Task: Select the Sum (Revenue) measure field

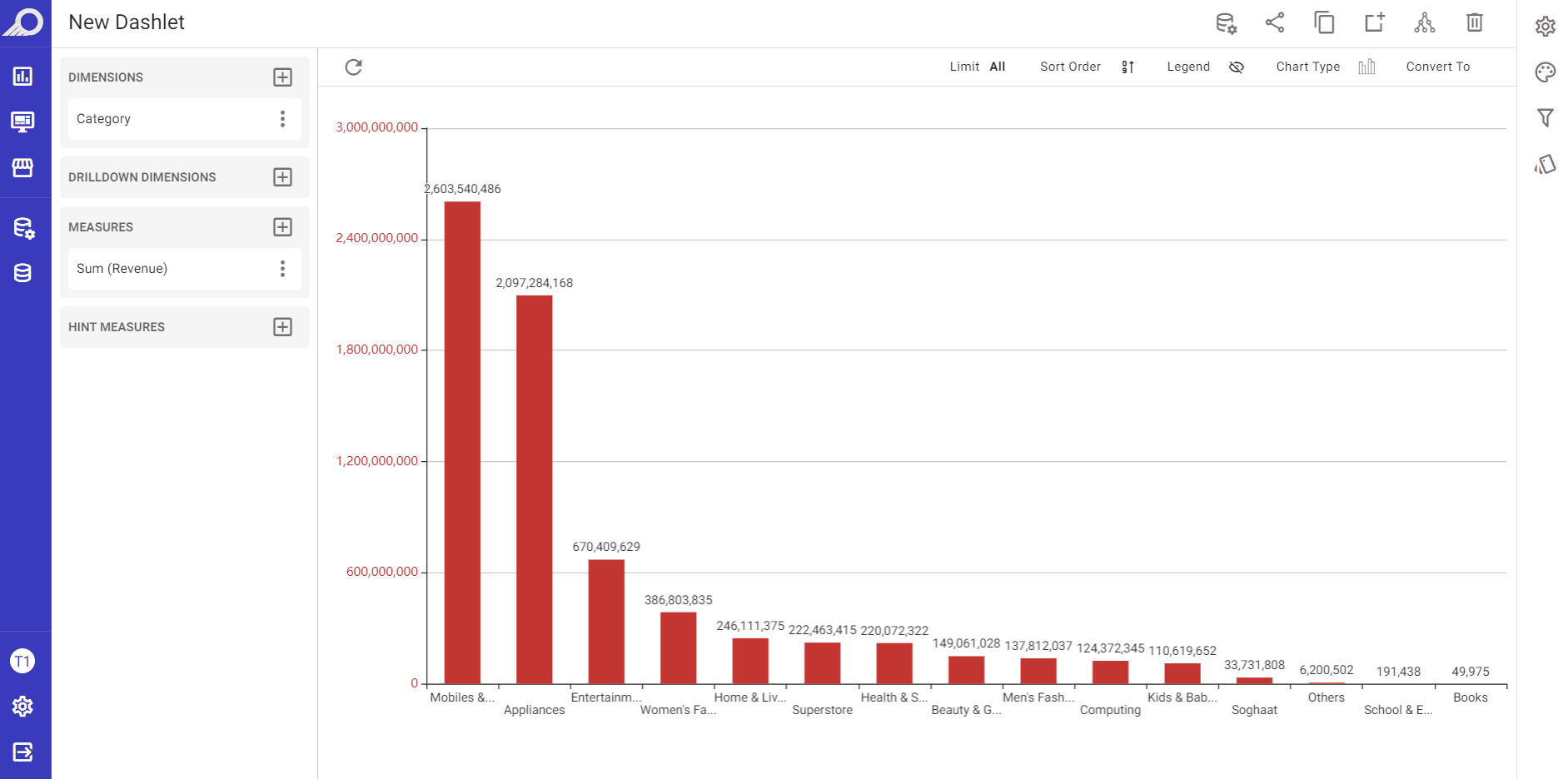Action: (185, 269)
